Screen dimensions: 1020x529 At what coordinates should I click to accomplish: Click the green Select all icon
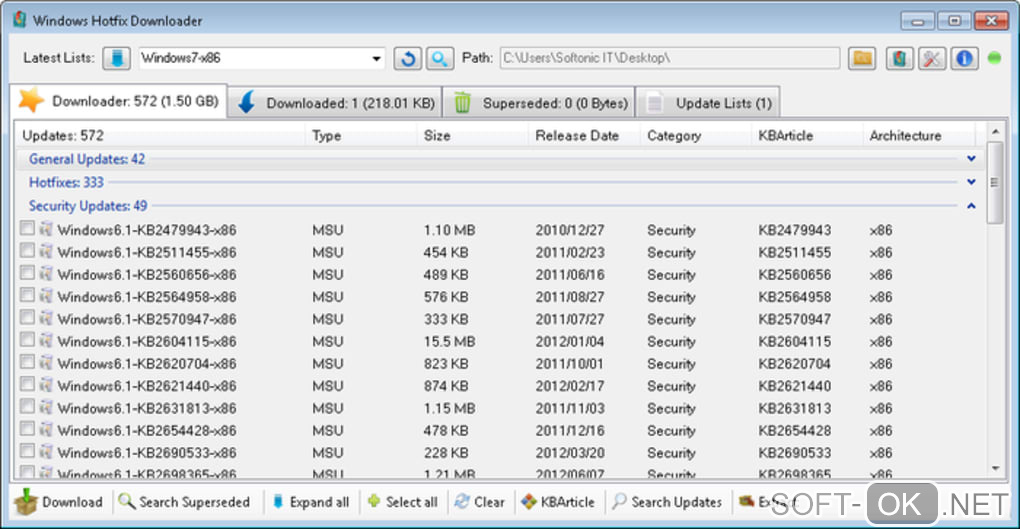coord(373,501)
